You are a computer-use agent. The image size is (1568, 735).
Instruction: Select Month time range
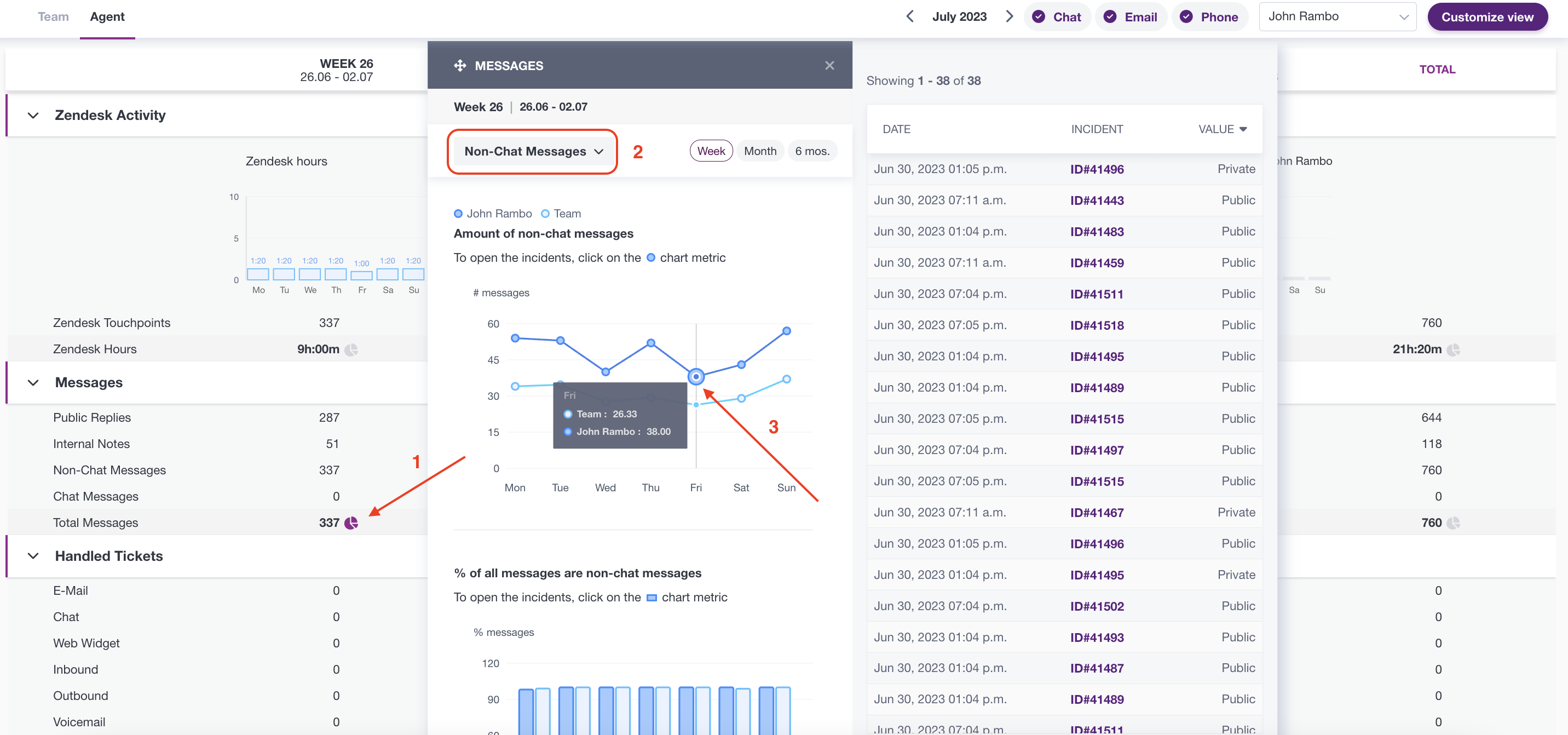pos(760,151)
